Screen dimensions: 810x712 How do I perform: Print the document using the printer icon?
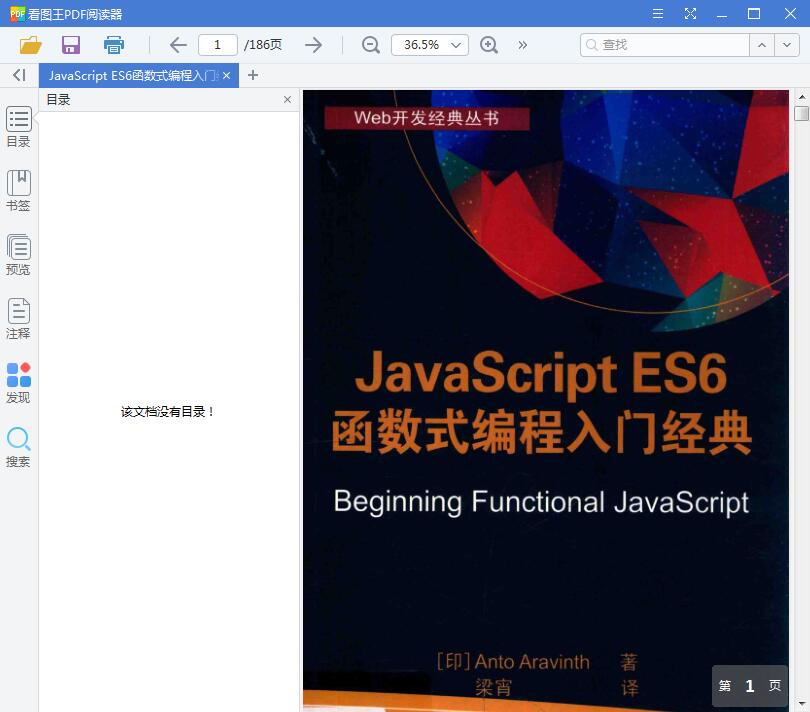pos(114,45)
